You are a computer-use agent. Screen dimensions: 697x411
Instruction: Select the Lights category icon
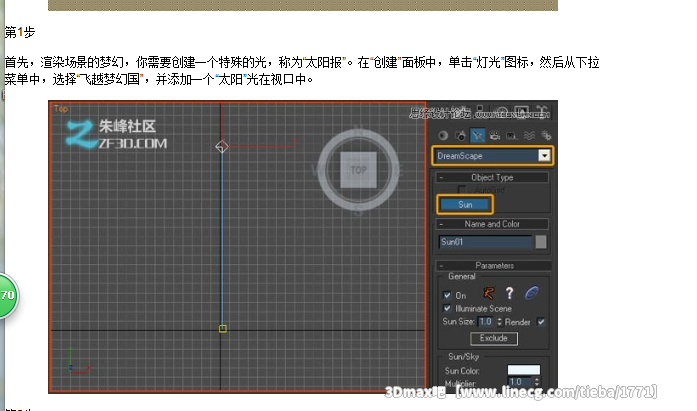477,136
